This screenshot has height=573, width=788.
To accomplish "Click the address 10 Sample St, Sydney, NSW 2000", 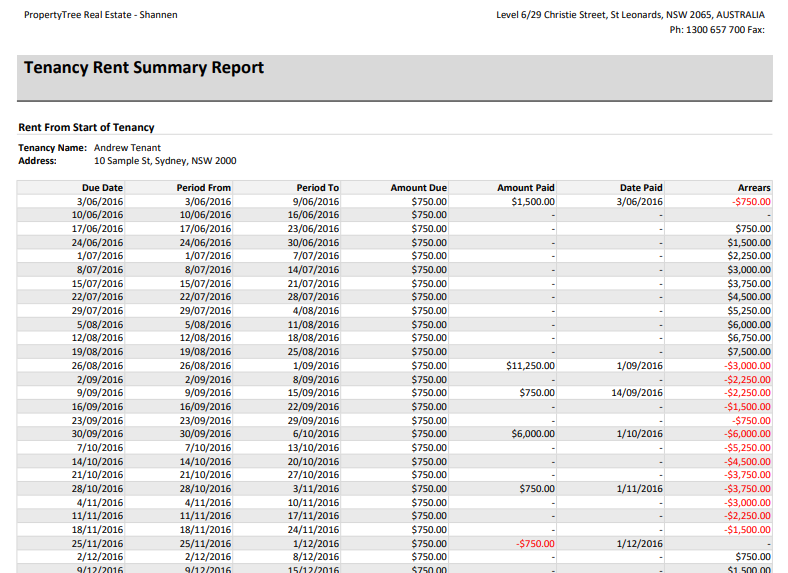I will tap(165, 161).
